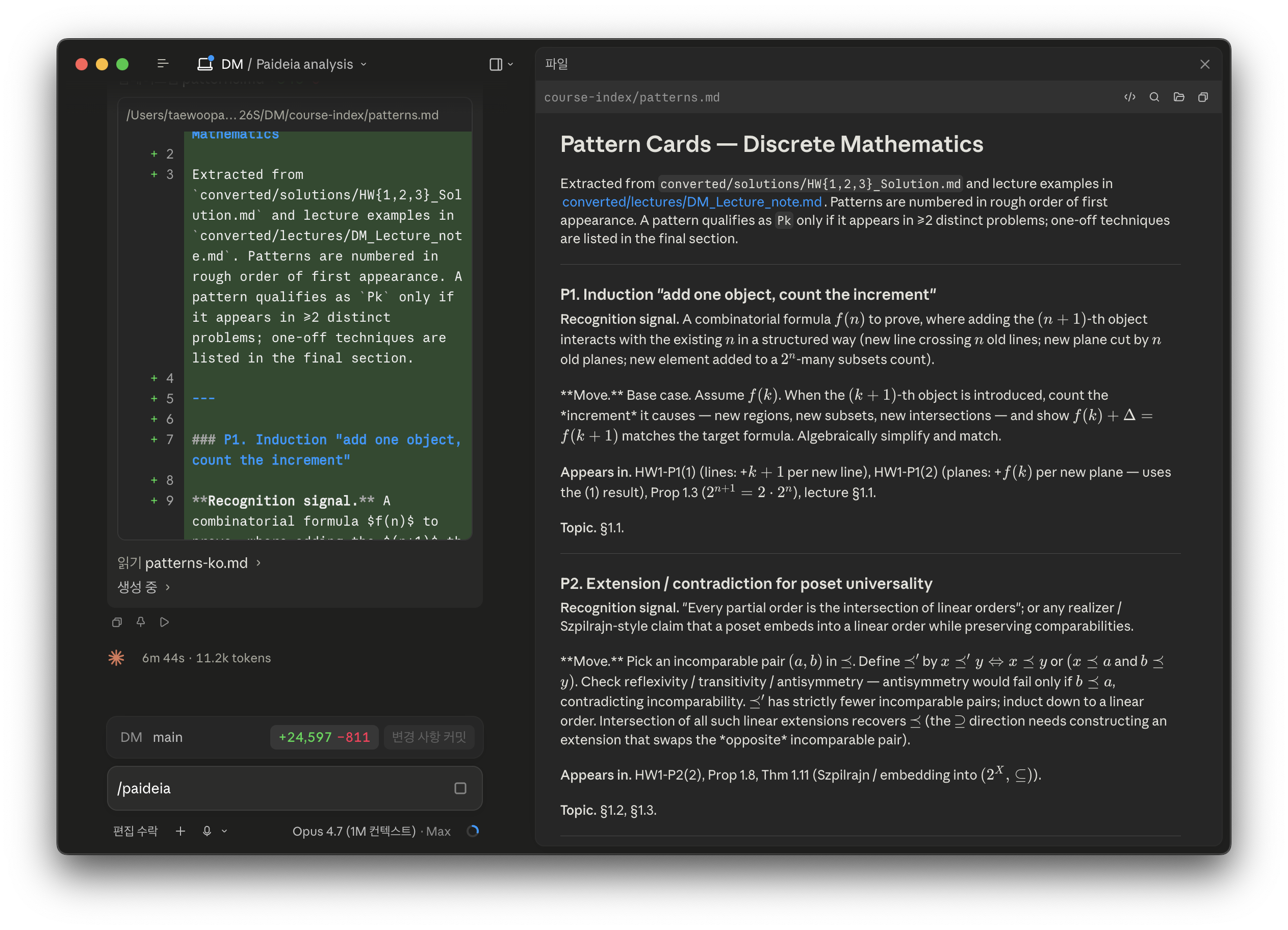Click P1 Induction heading

748,294
